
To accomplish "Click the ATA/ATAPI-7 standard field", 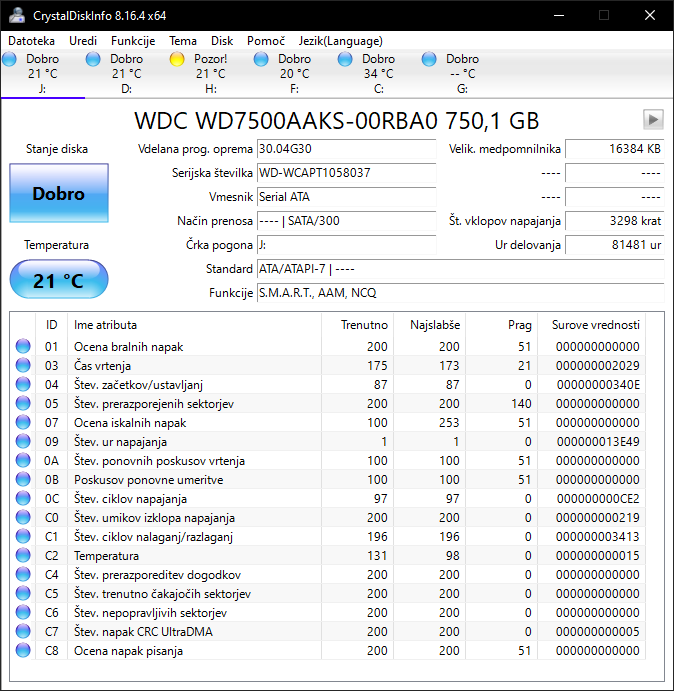I will click(x=460, y=269).
